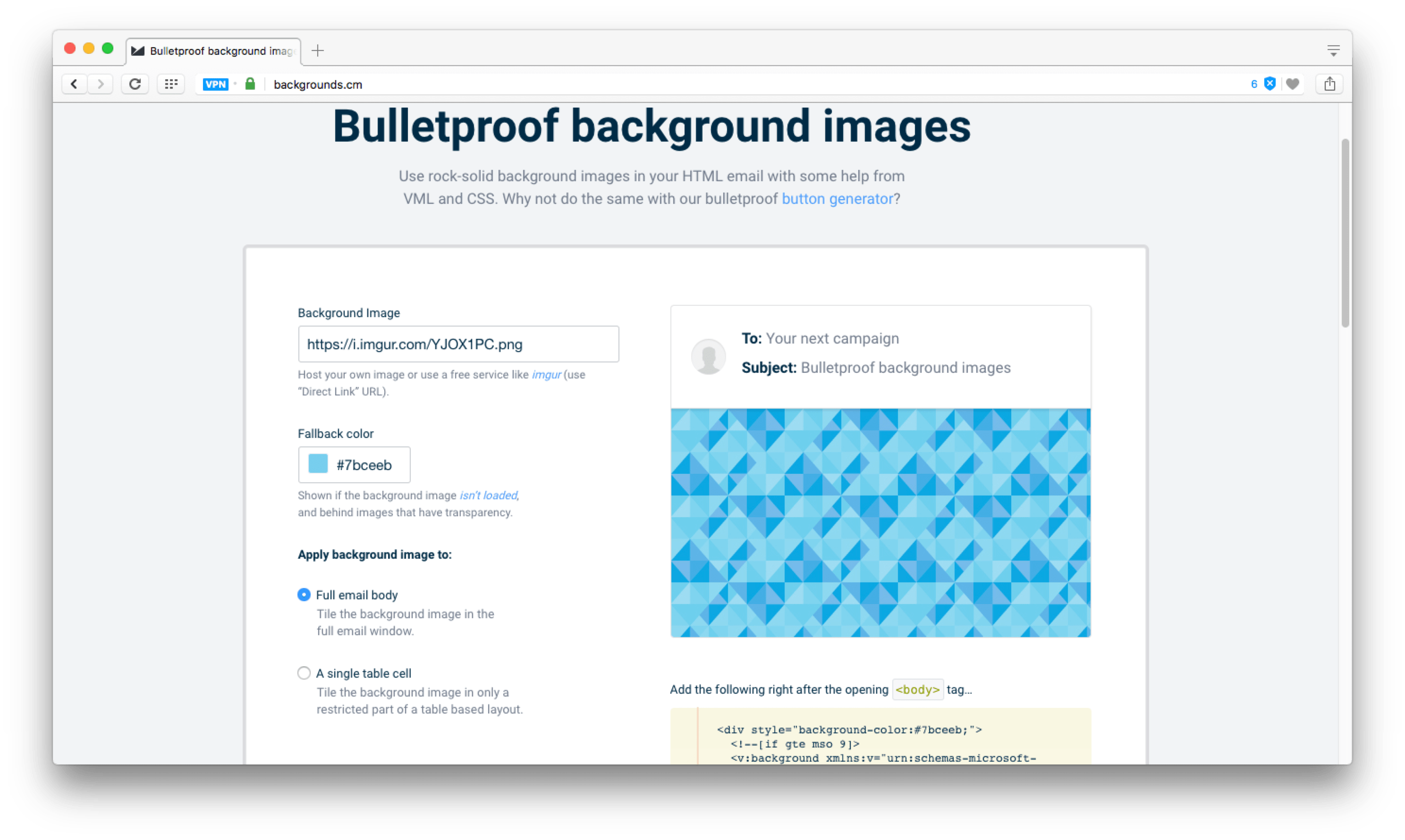Toggle the VPN badge in the address bar
The height and width of the screenshot is (840, 1405).
point(215,84)
